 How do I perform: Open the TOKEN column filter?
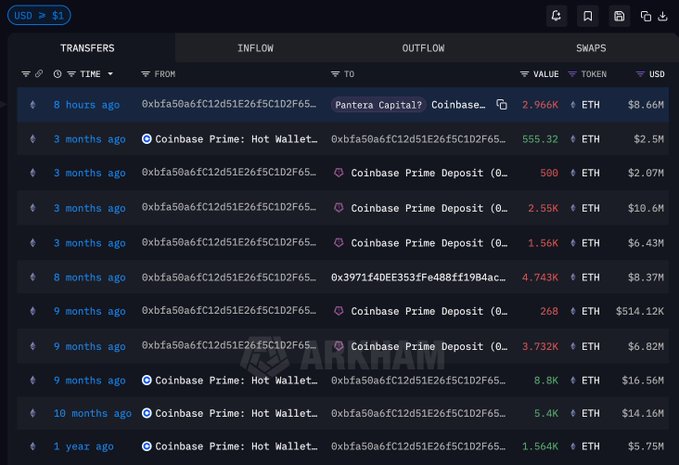(x=572, y=74)
